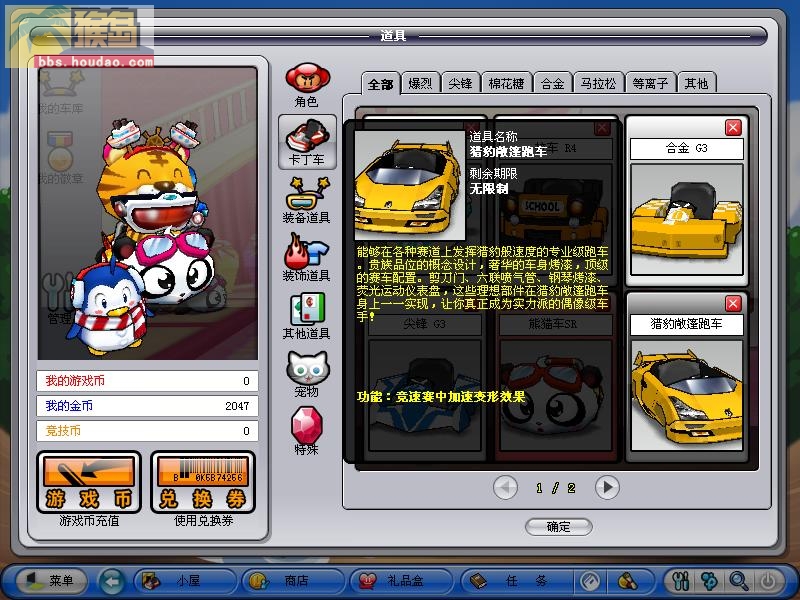Switch to the 爆烈 tab
Viewport: 800px width, 600px height.
[x=420, y=83]
